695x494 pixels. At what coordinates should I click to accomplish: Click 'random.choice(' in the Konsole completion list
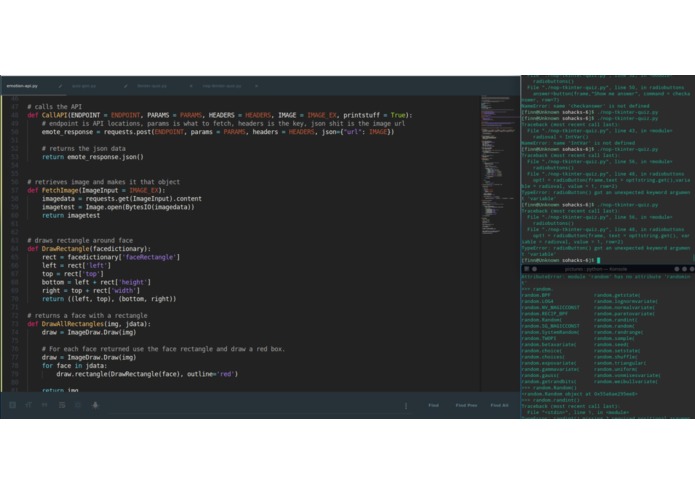pyautogui.click(x=542, y=350)
